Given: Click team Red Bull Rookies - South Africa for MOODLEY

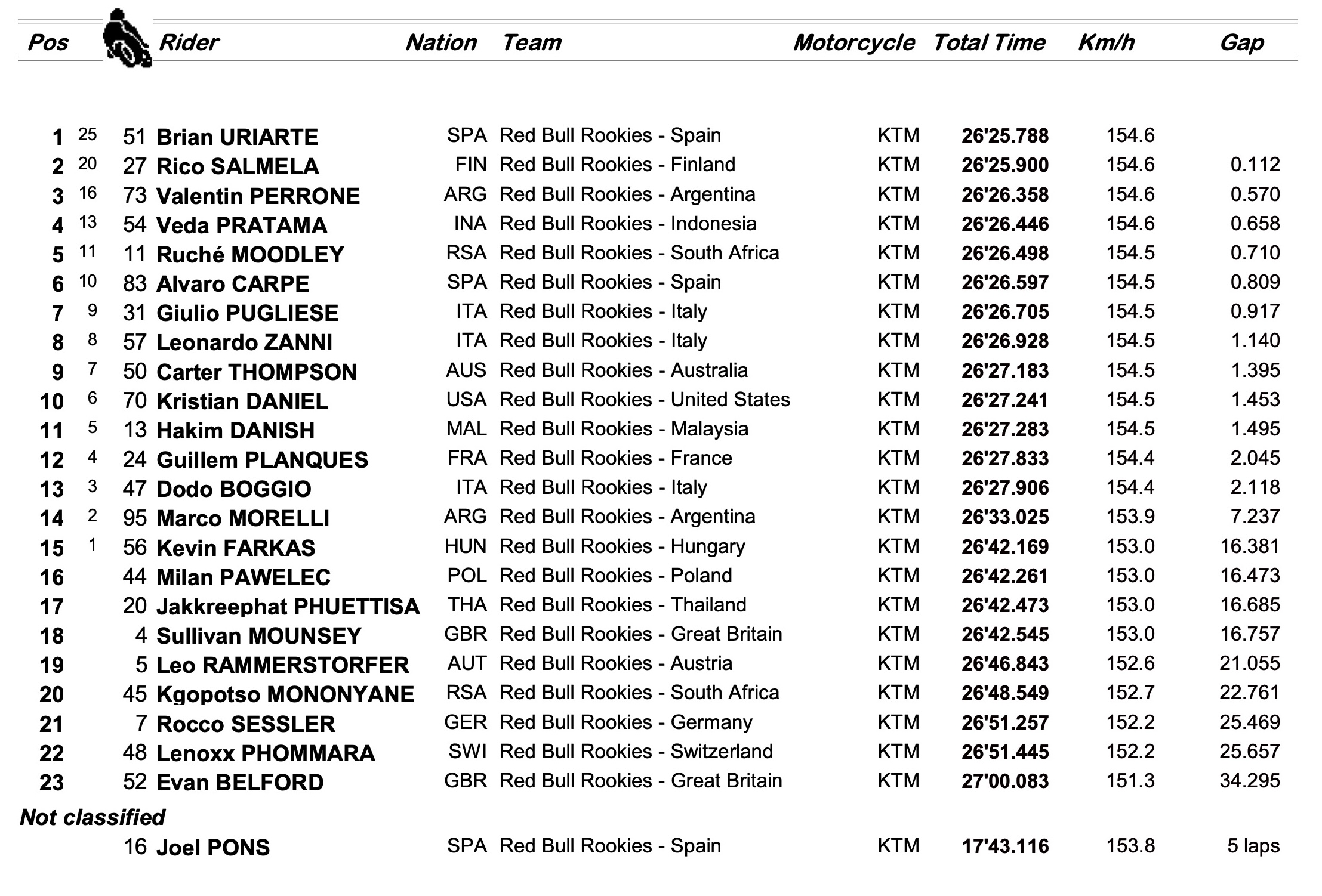Looking at the screenshot, I should (639, 253).
